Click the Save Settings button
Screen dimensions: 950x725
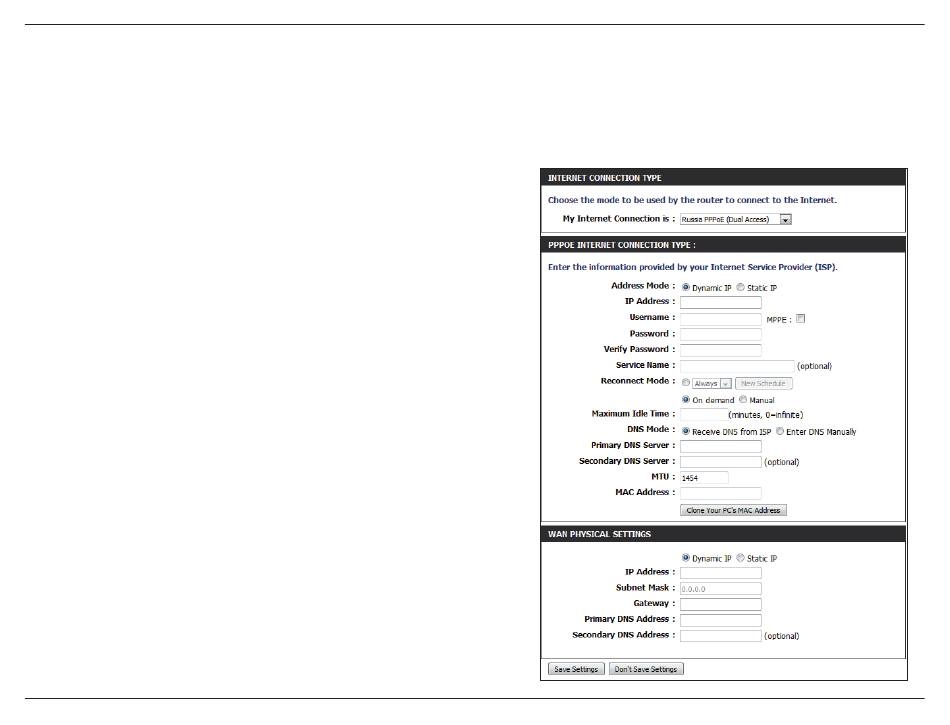(x=576, y=669)
